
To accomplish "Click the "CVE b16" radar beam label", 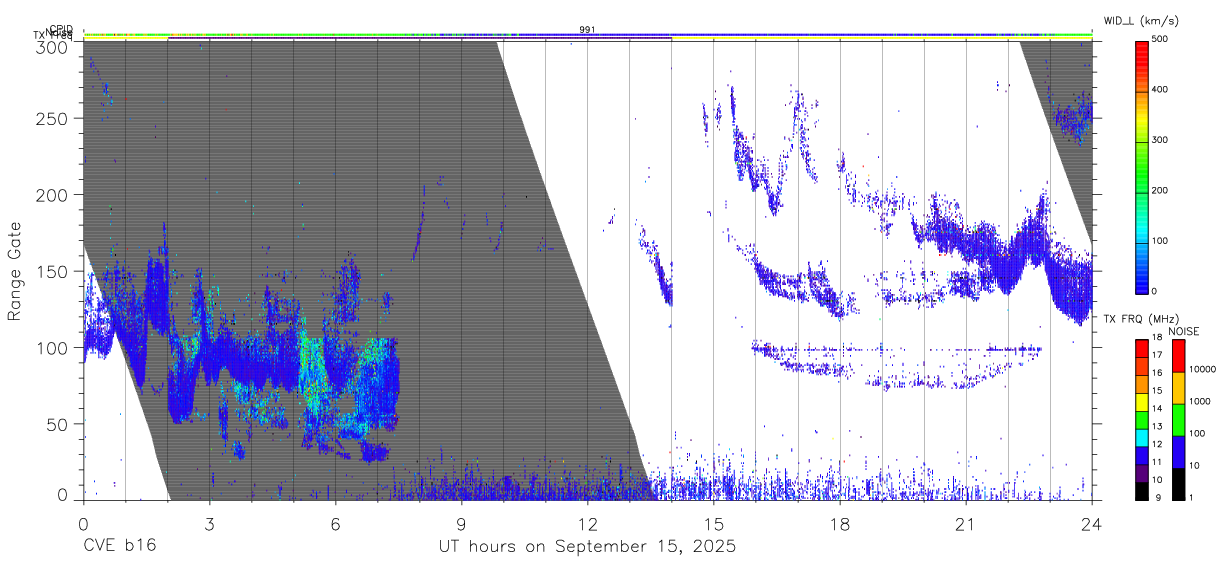I will point(119,547).
